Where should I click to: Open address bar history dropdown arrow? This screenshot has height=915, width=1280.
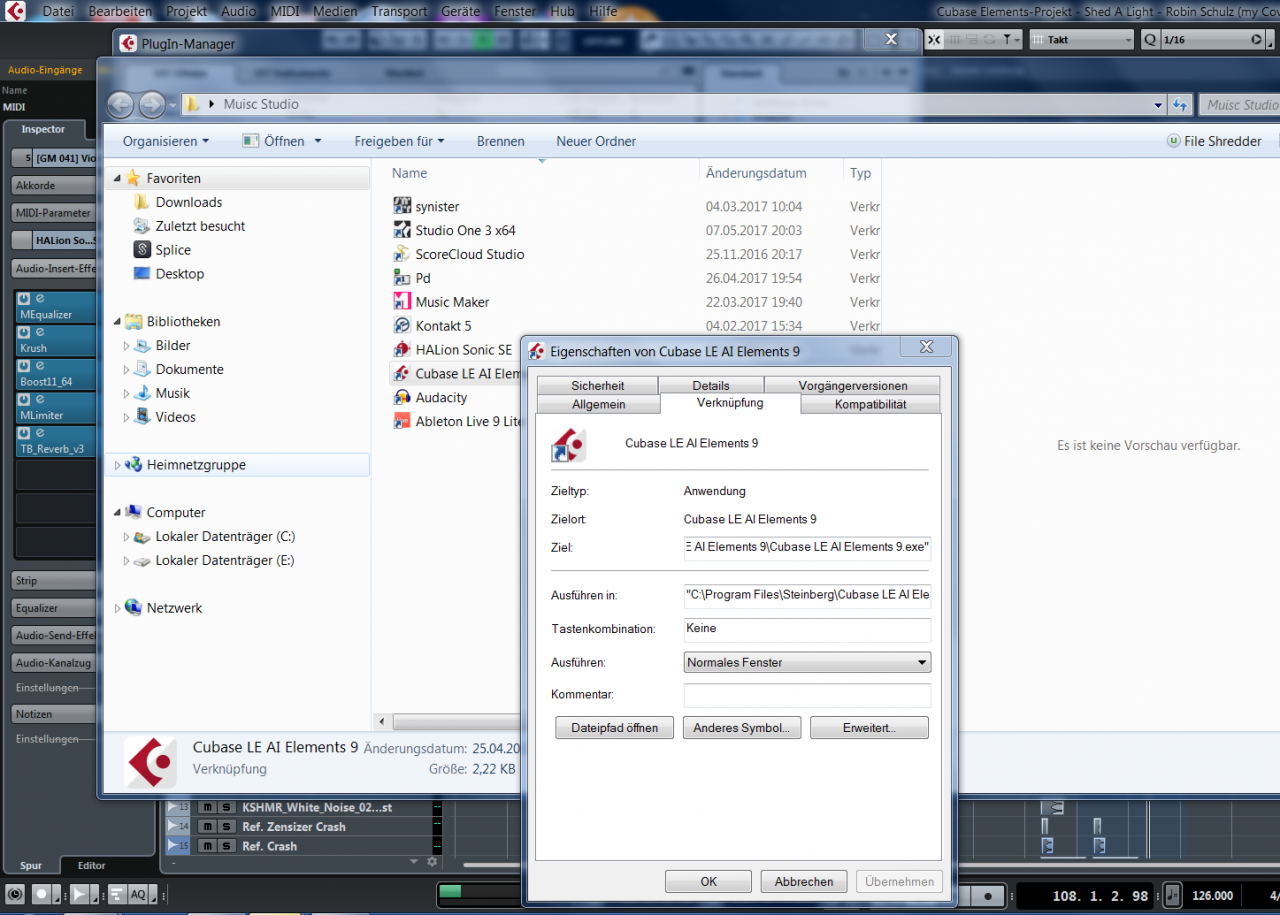click(1158, 104)
